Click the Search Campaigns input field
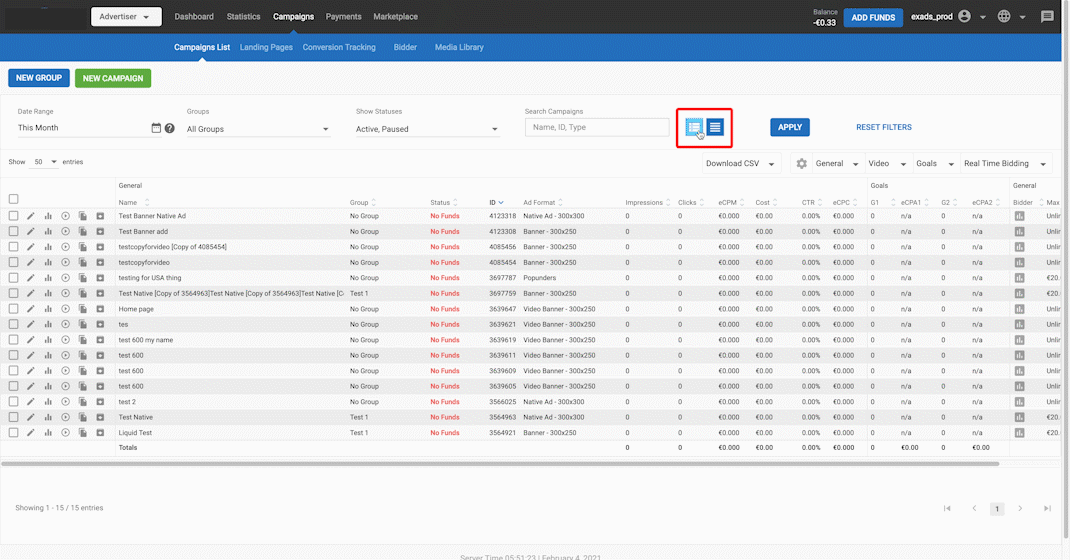Image resolution: width=1070 pixels, height=560 pixels. pyautogui.click(x=597, y=127)
